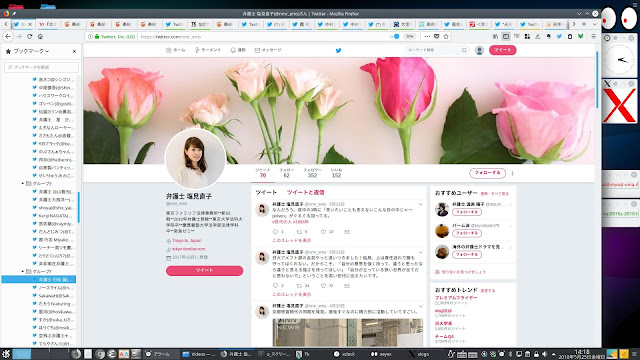Open the Videos window in taskbar
The width and height of the screenshot is (640, 360).
[x=199, y=354]
